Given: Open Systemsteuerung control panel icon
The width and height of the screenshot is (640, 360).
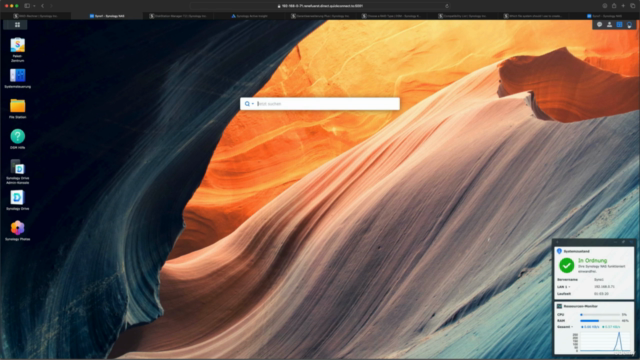Looking at the screenshot, I should 18,76.
